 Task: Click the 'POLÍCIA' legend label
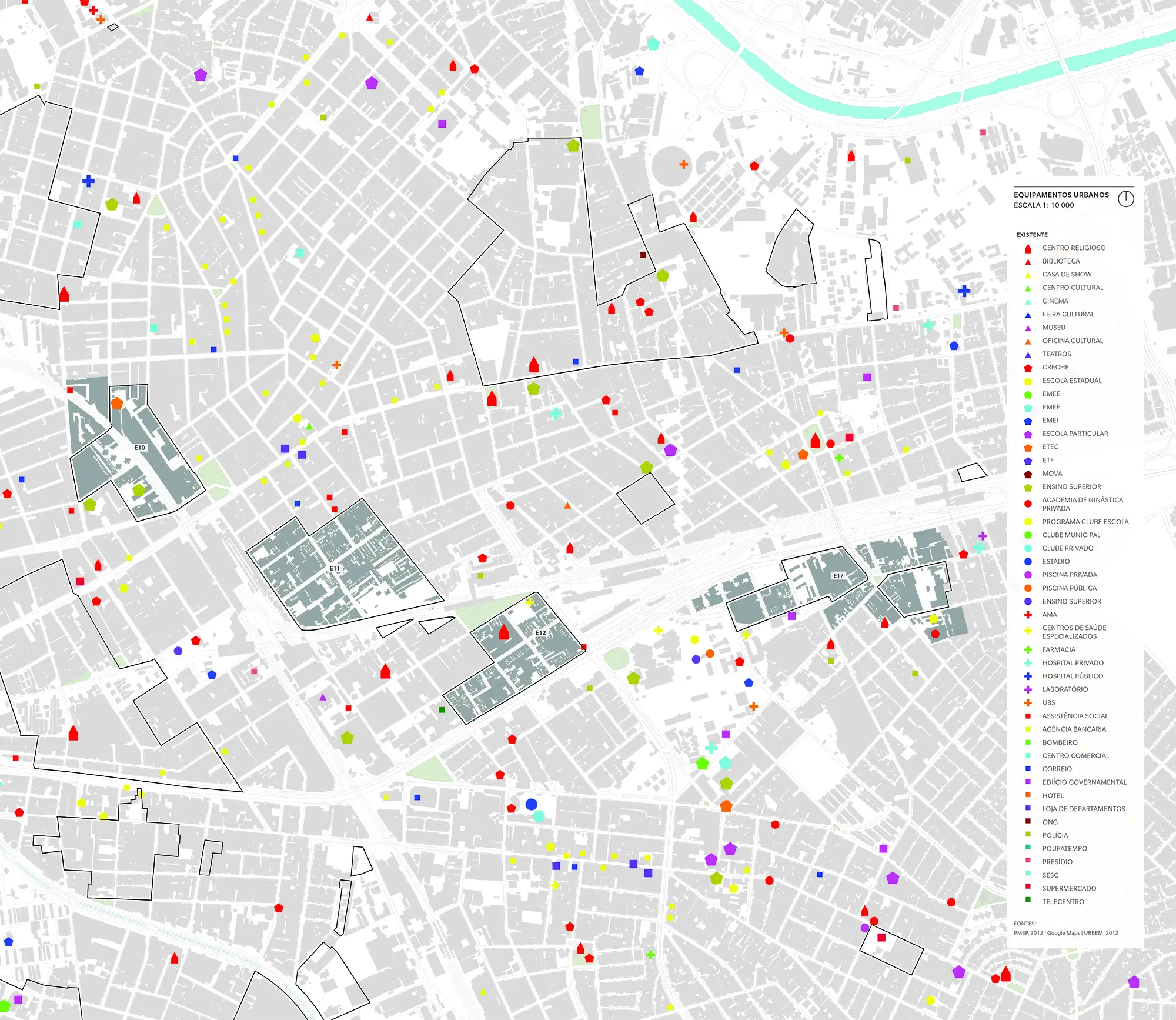pos(1055,835)
